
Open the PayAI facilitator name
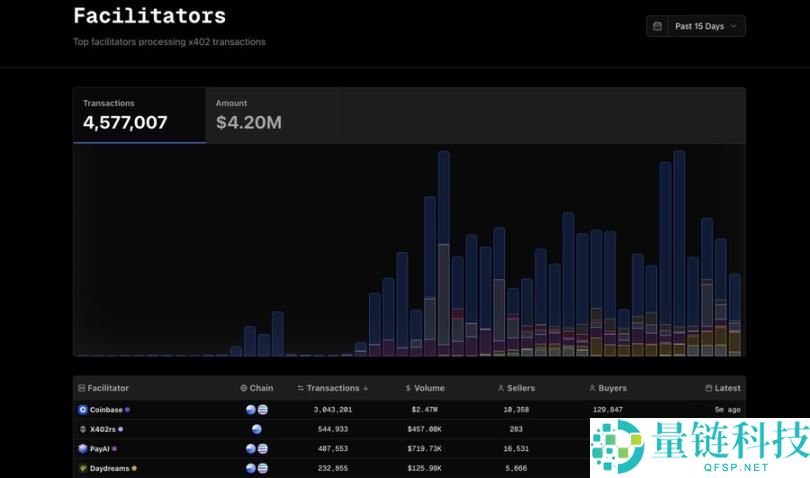[100, 449]
